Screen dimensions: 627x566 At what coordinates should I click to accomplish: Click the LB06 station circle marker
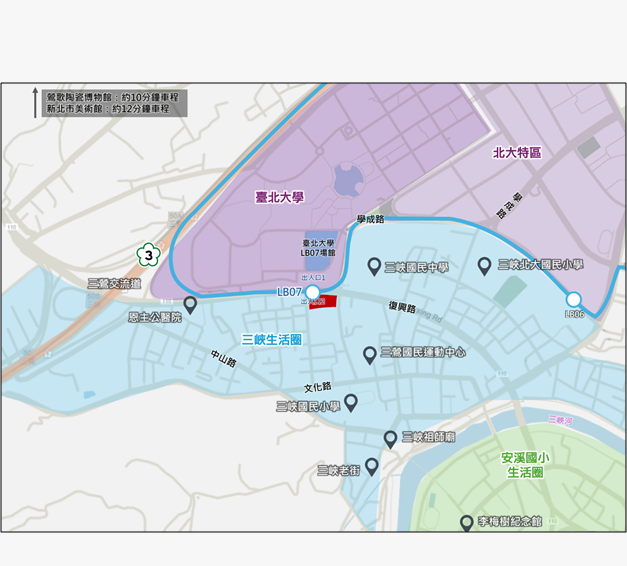[573, 299]
